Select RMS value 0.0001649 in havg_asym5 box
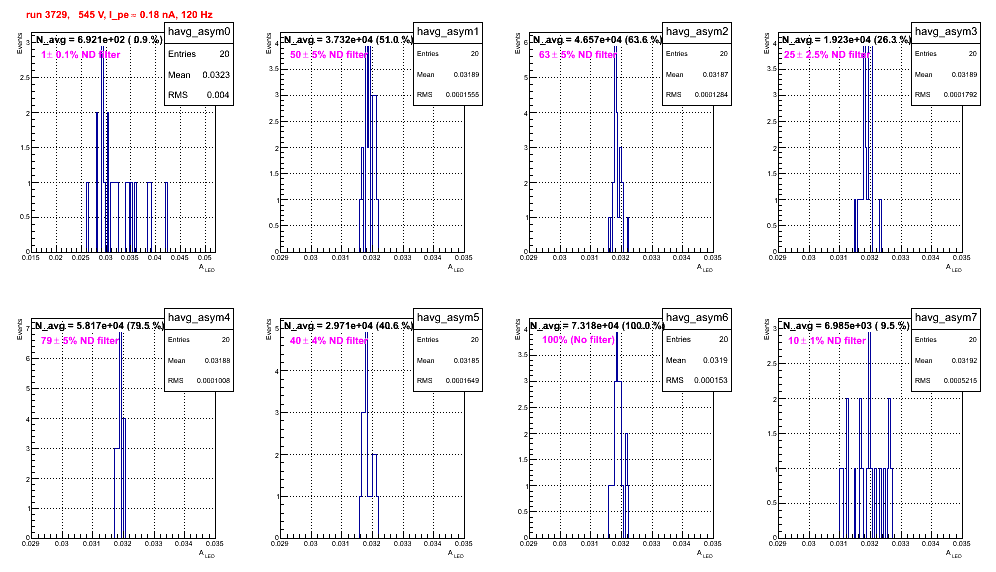Image resolution: width=996 pixels, height=572 pixels. click(x=462, y=381)
